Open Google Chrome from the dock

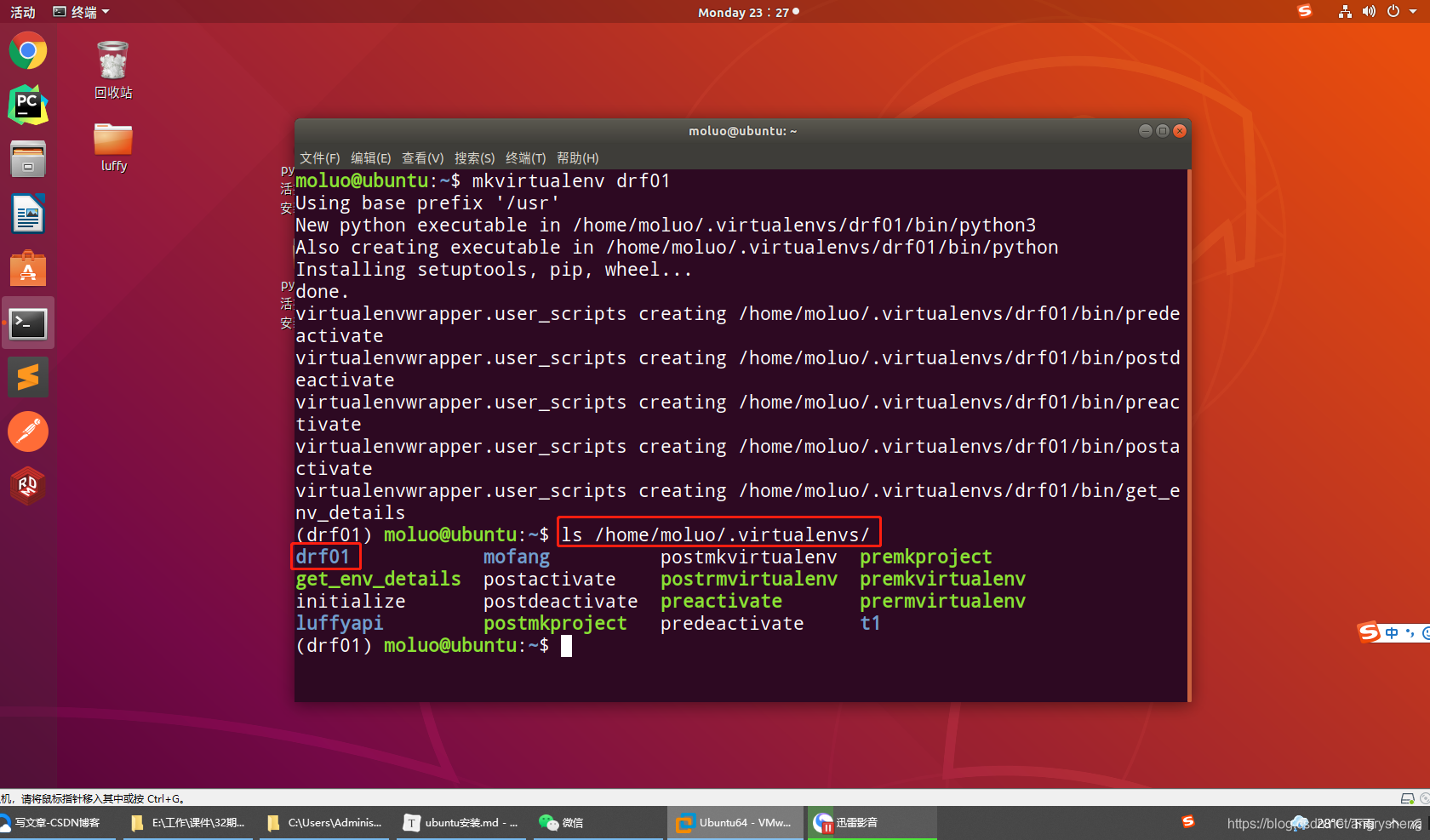[28, 51]
